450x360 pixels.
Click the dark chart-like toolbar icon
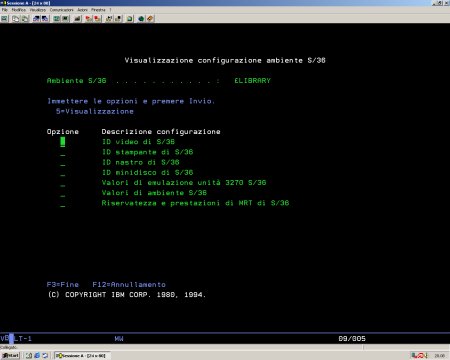click(78, 19)
